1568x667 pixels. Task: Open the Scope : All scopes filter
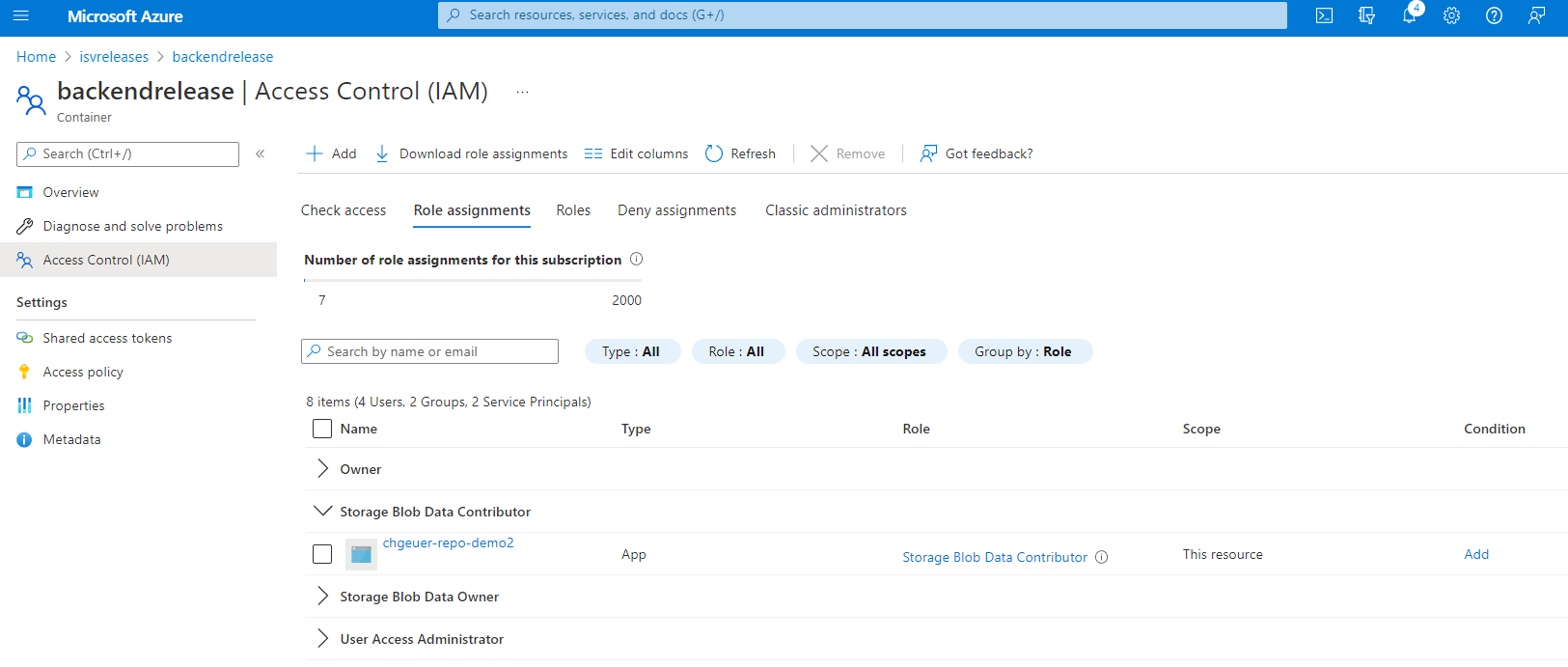(870, 351)
